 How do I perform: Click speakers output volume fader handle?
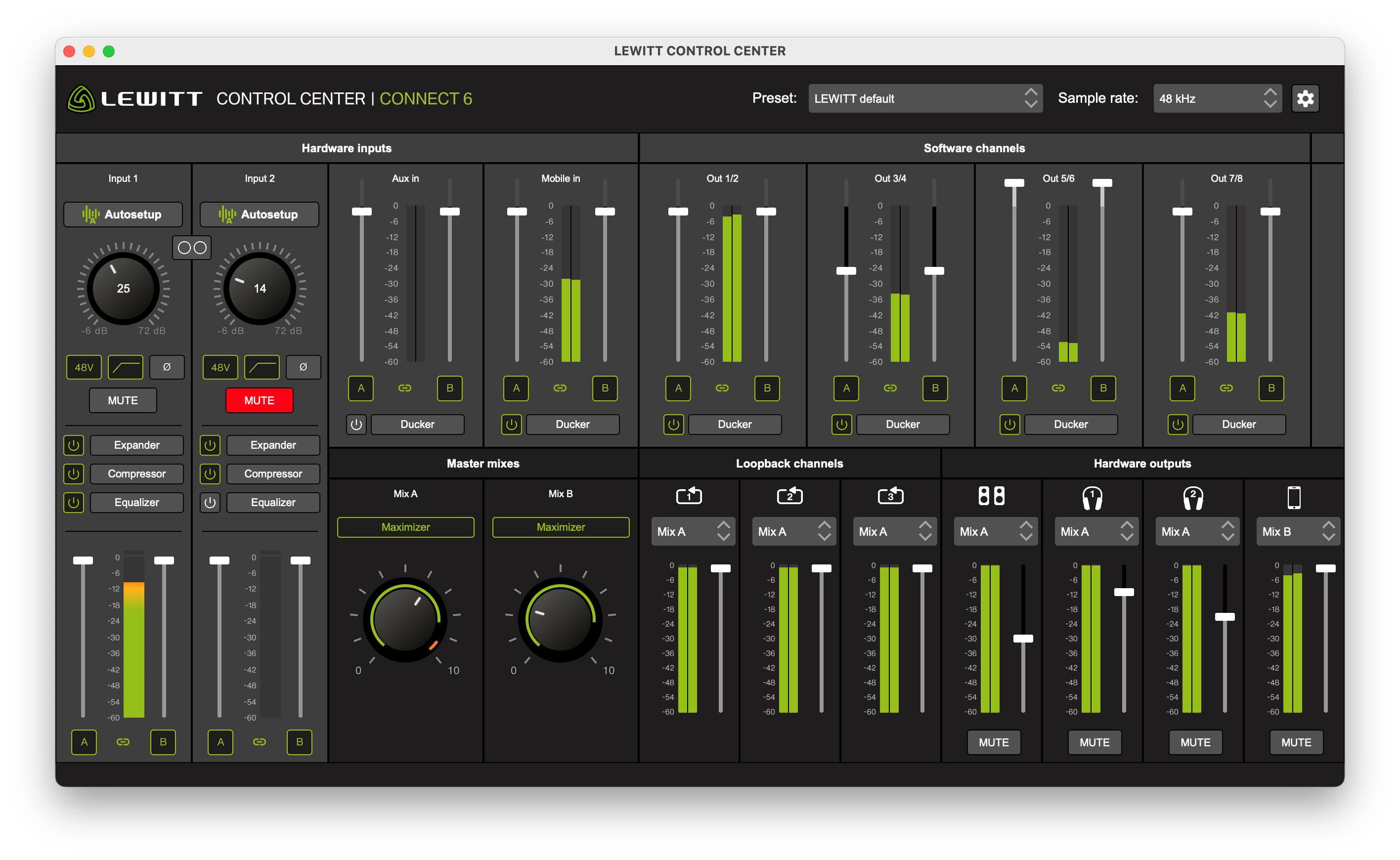1023,638
